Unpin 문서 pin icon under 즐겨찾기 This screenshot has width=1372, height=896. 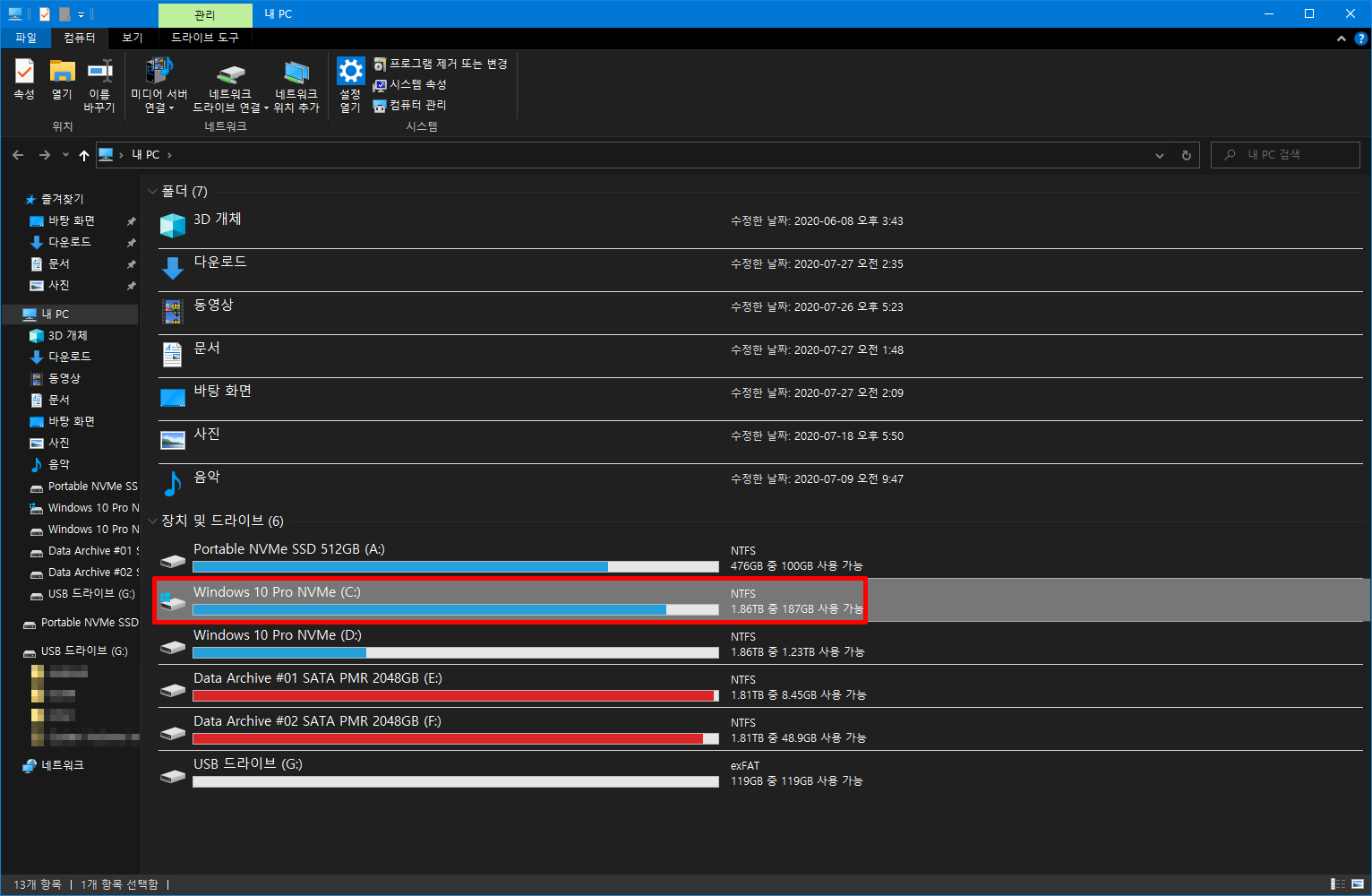pos(132,264)
